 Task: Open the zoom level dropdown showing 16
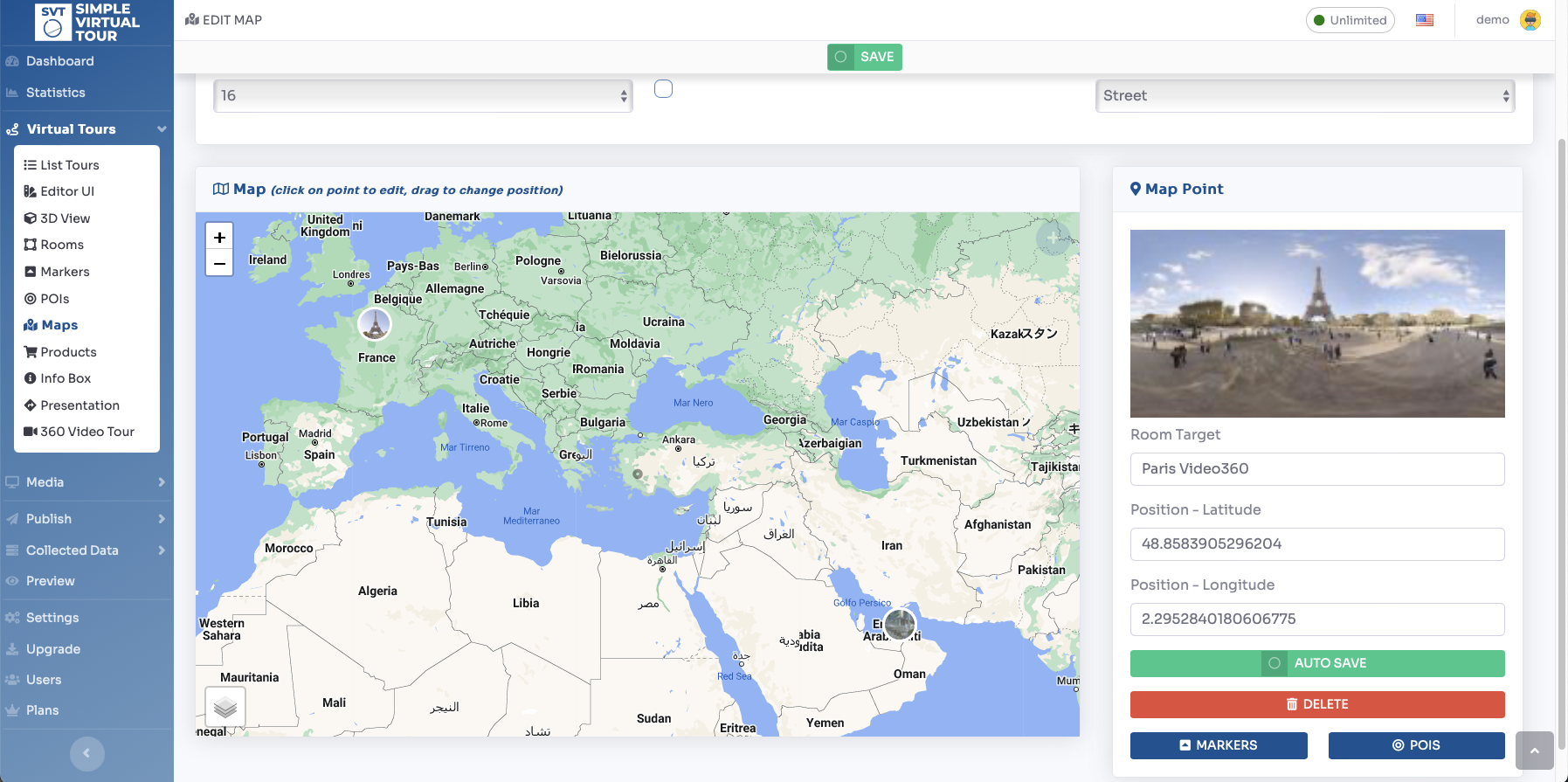[423, 96]
